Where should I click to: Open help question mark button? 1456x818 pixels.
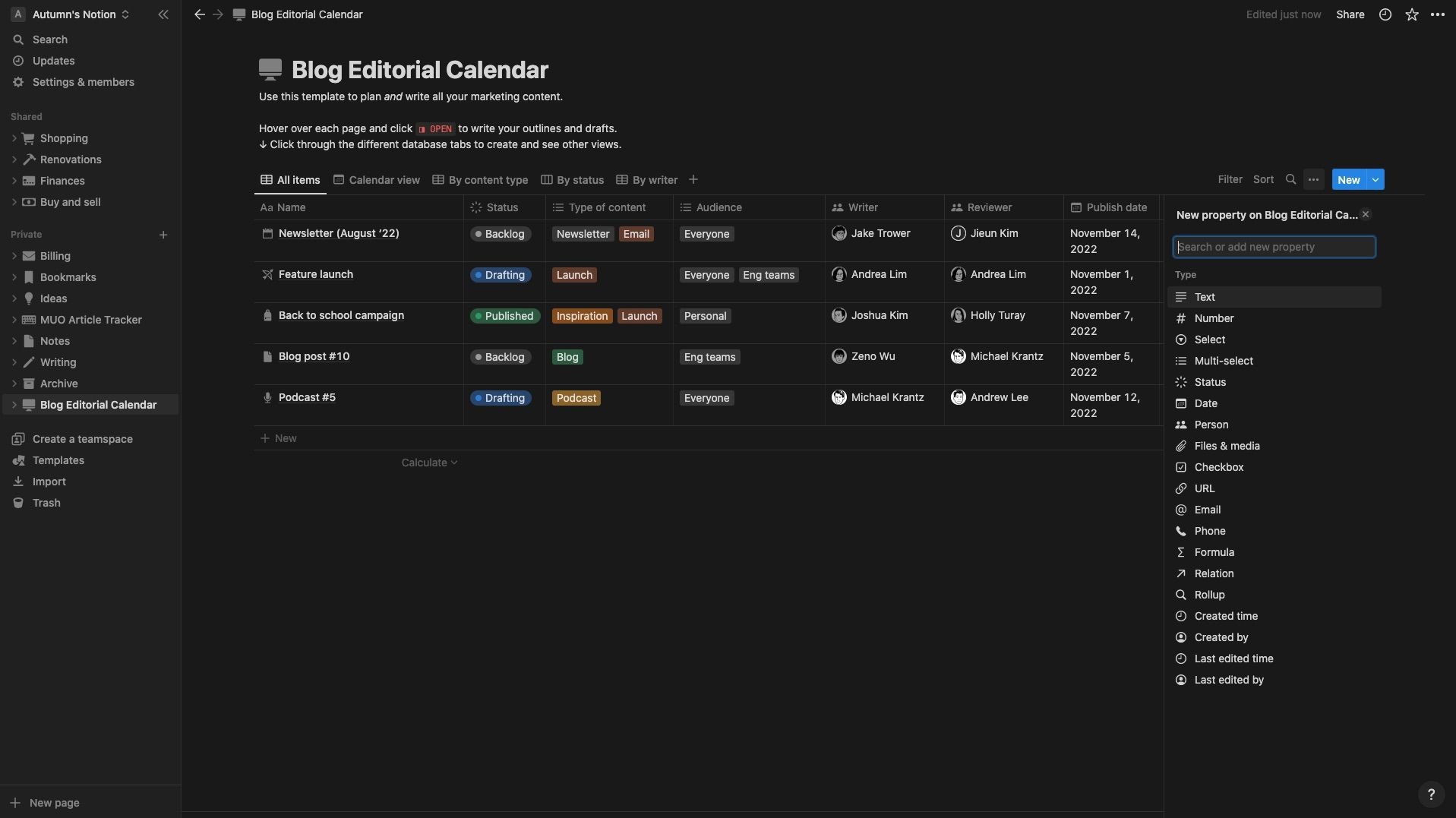[x=1431, y=794]
